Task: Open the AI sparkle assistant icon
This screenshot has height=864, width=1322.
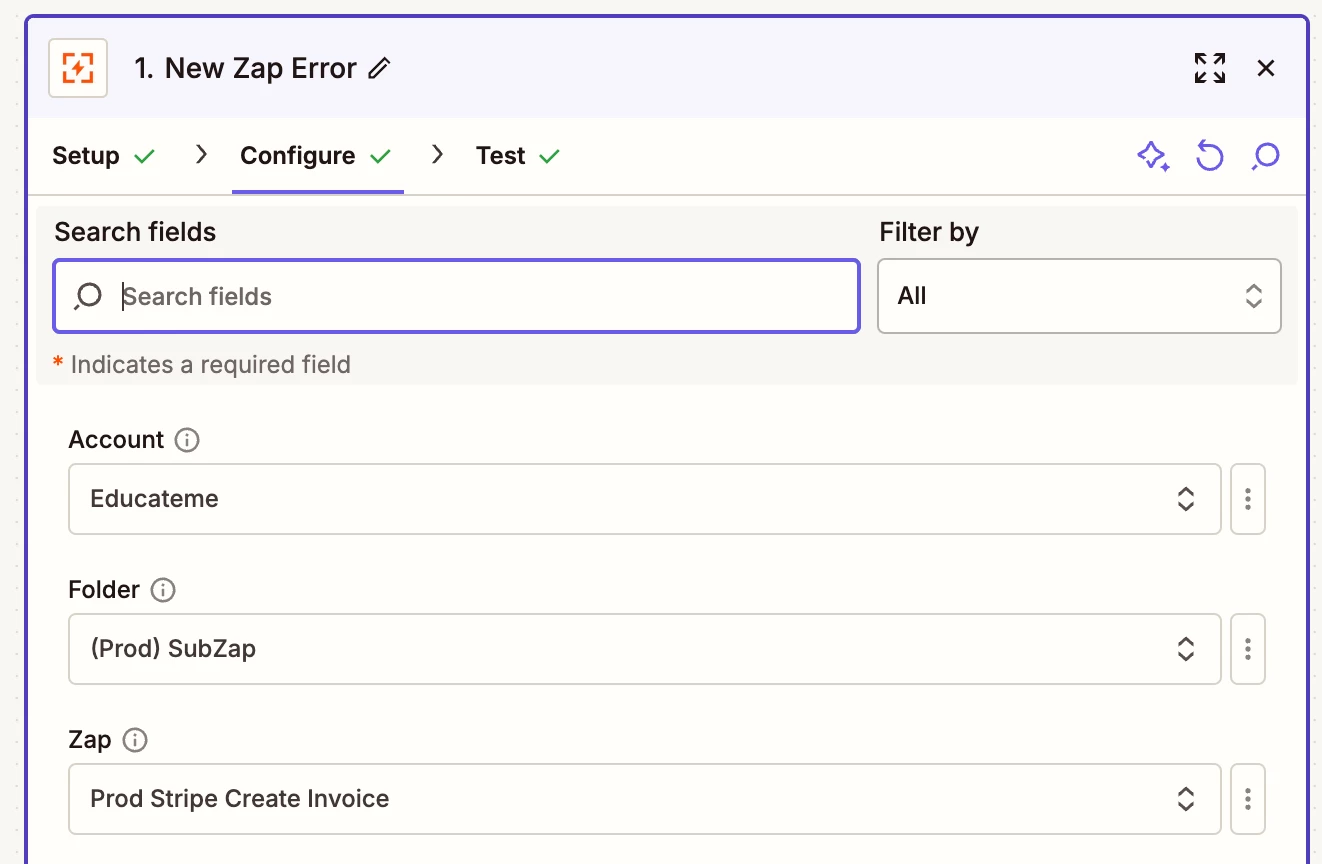Action: tap(1153, 156)
